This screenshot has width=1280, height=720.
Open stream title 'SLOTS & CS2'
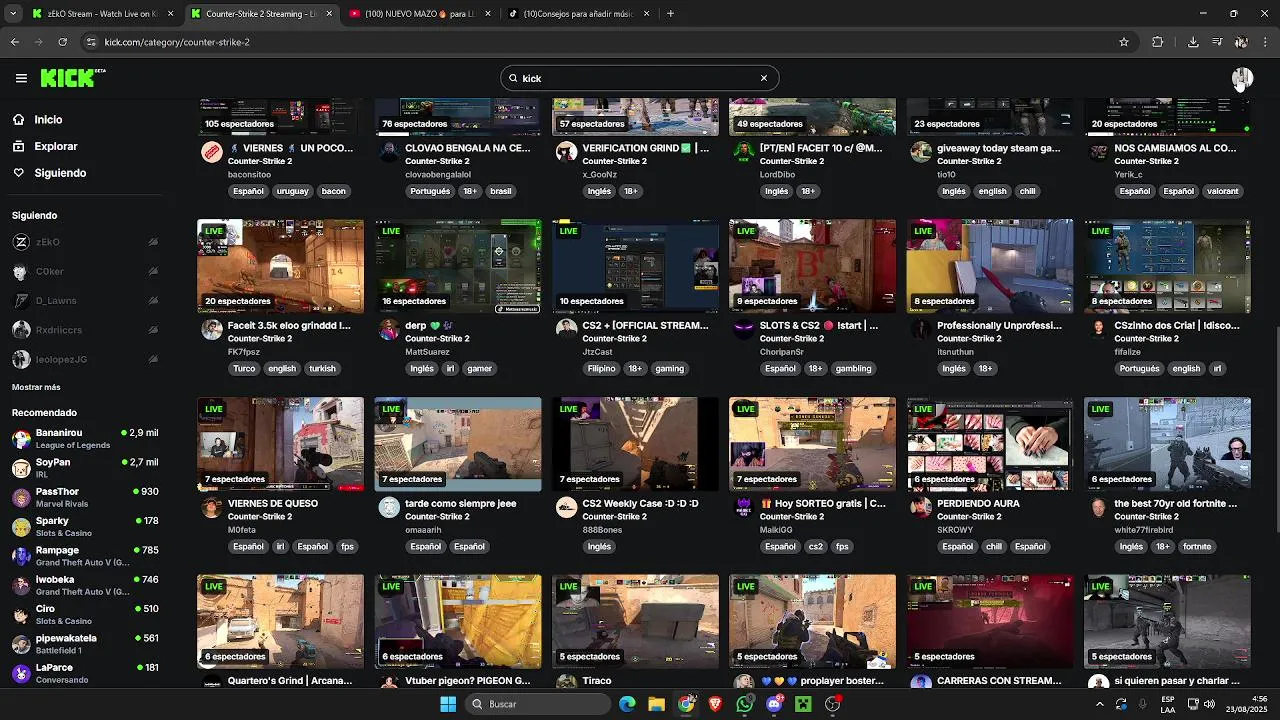coord(819,326)
